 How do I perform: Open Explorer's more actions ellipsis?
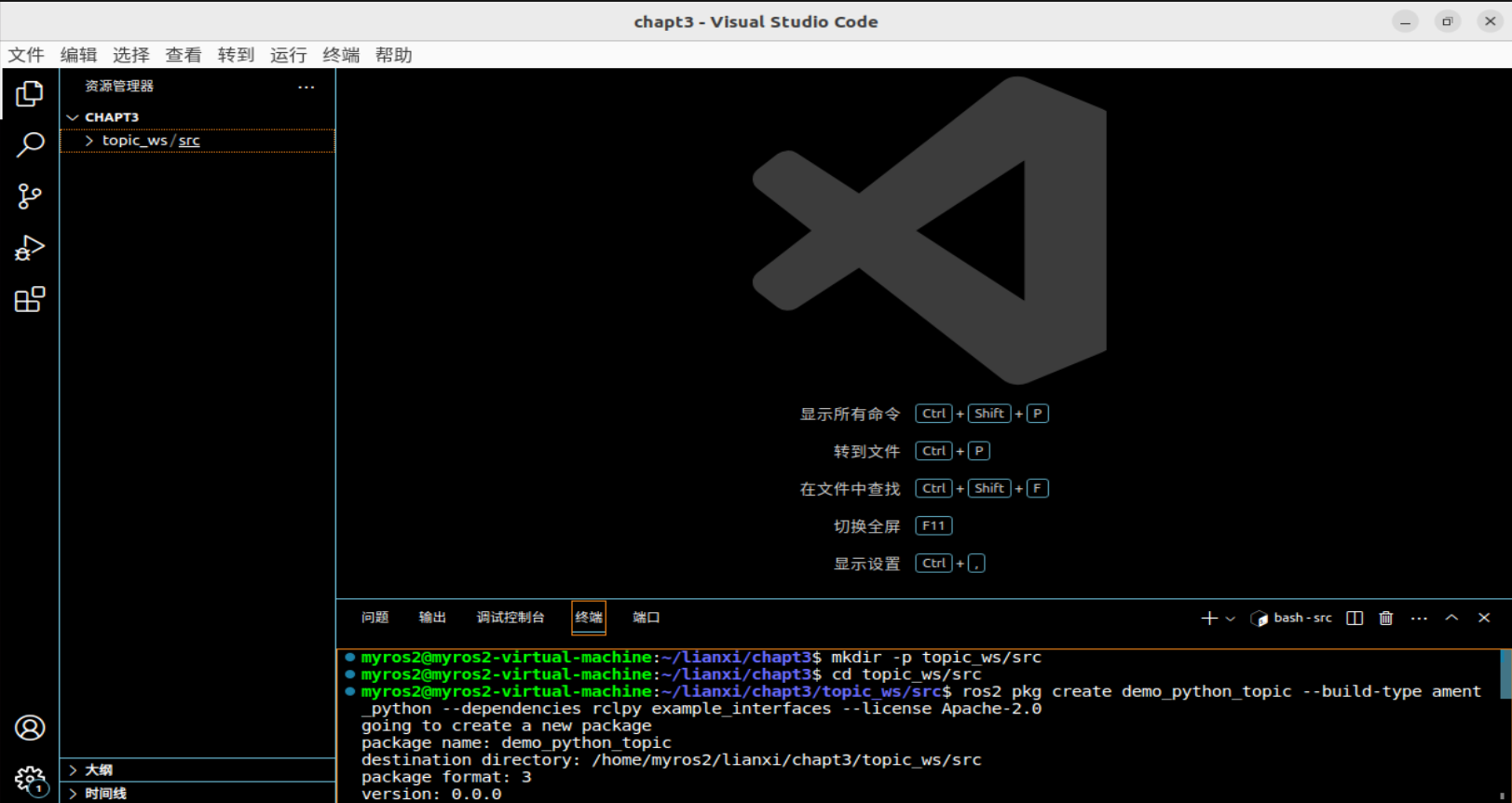[x=306, y=87]
